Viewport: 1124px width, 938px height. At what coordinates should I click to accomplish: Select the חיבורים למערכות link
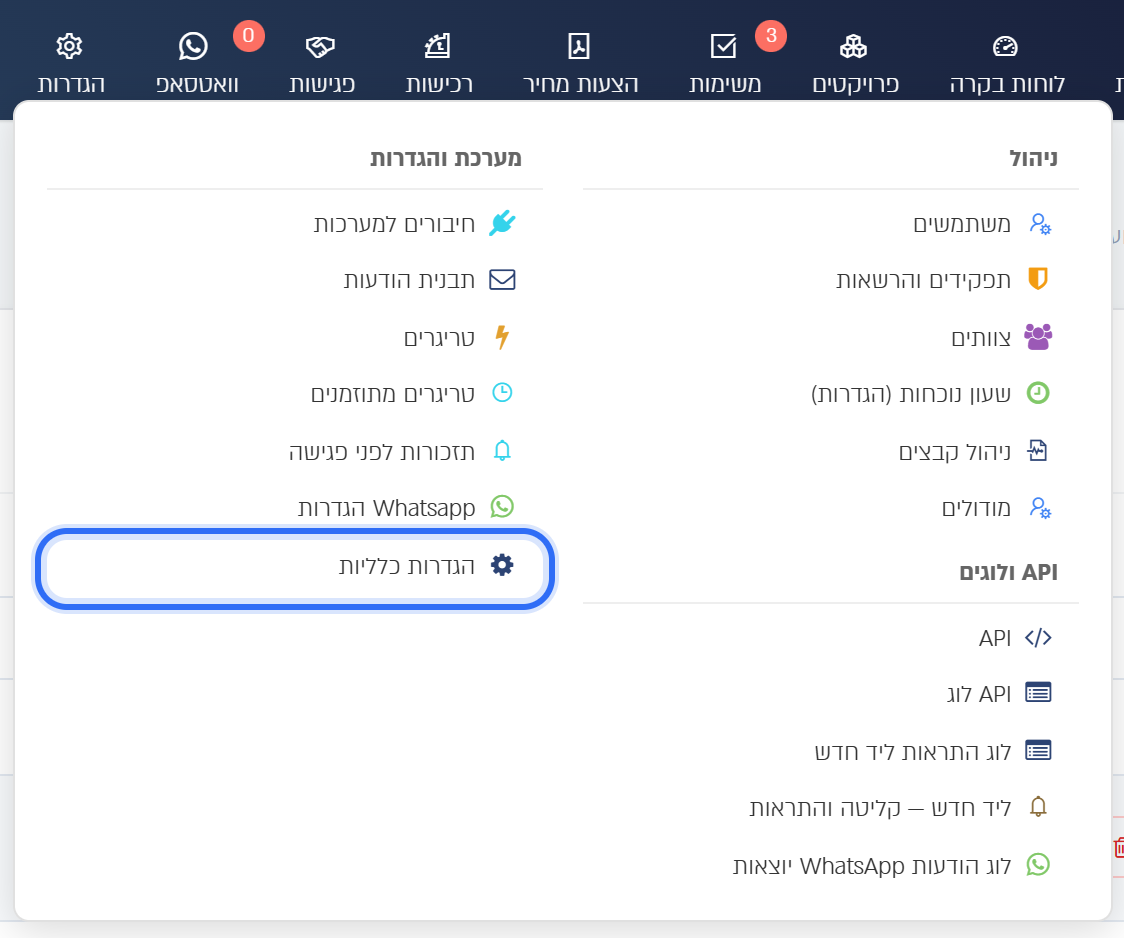[x=394, y=224]
